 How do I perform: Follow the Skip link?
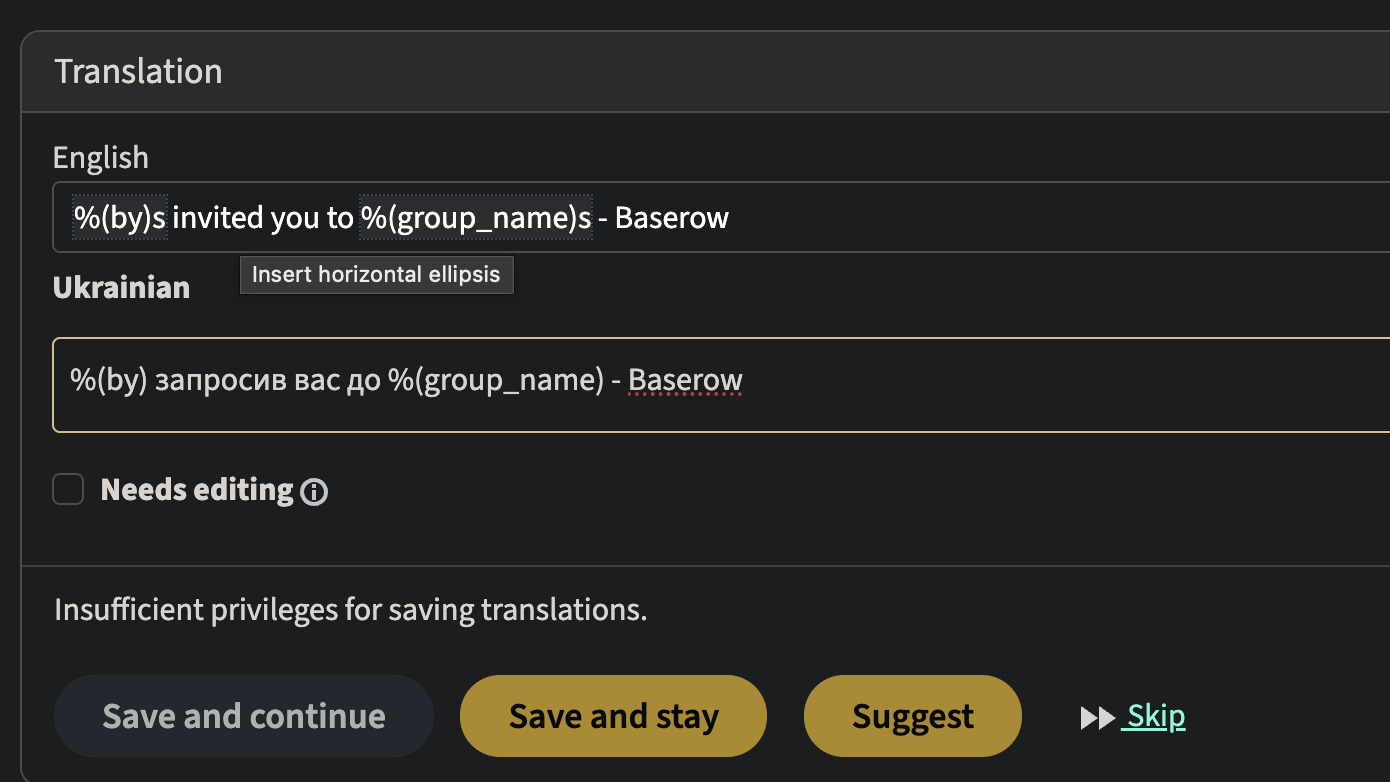[1156, 716]
